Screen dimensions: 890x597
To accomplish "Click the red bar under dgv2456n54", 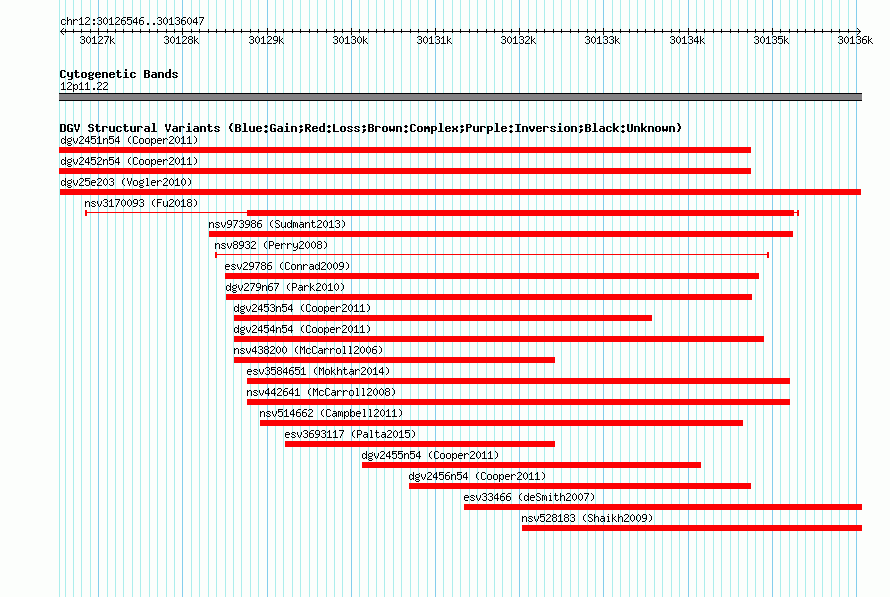I will pyautogui.click(x=580, y=486).
